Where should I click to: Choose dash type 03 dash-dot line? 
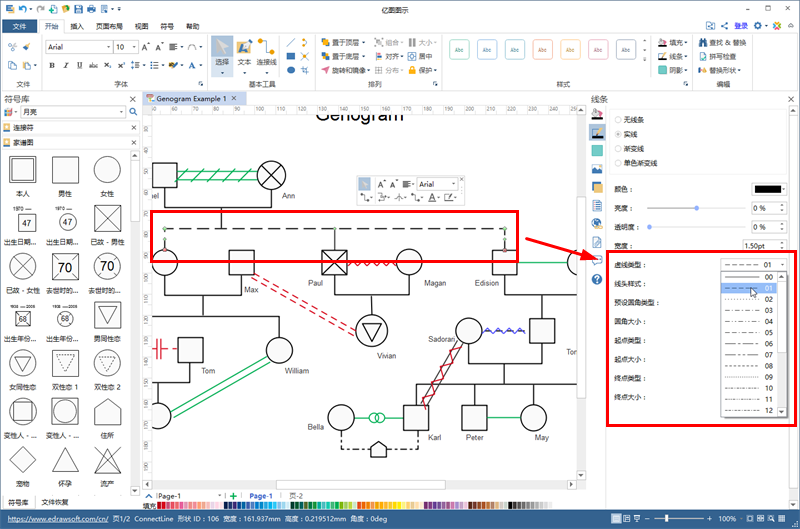pyautogui.click(x=748, y=311)
